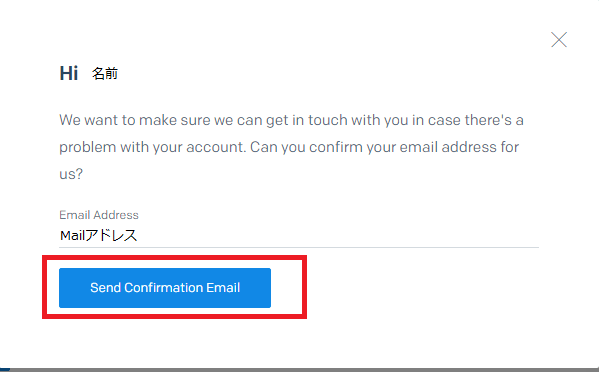599x372 pixels.
Task: Click the word 'Confirmation' on the blue button
Action: 164,288
